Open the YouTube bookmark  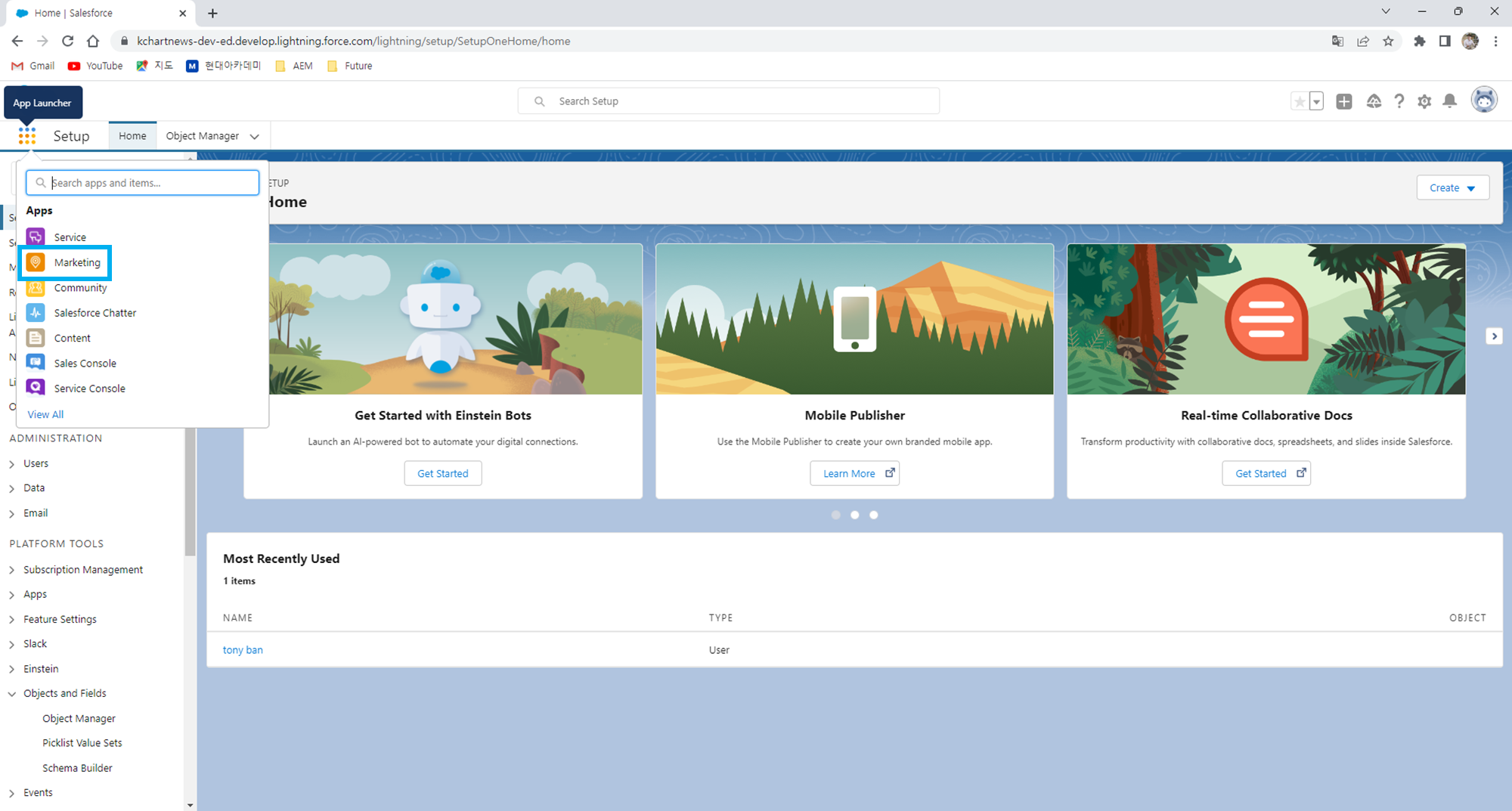tap(95, 66)
